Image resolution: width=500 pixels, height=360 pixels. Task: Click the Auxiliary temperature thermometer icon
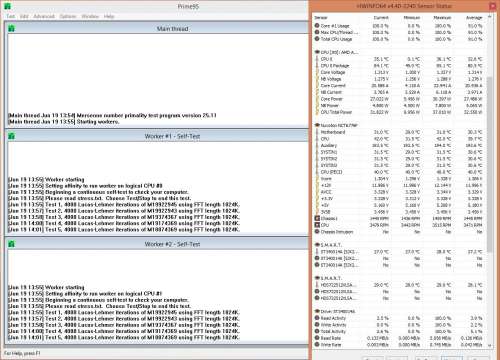(317, 145)
